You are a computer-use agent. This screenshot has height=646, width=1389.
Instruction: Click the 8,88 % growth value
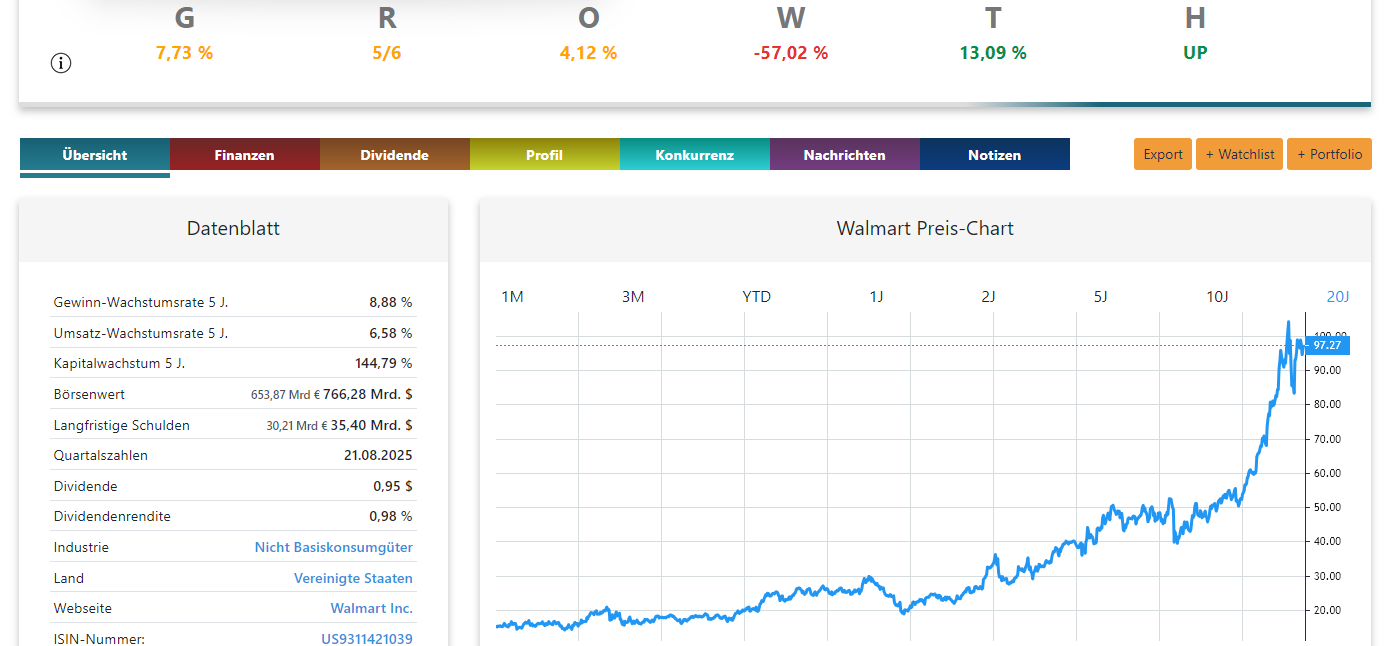(391, 302)
